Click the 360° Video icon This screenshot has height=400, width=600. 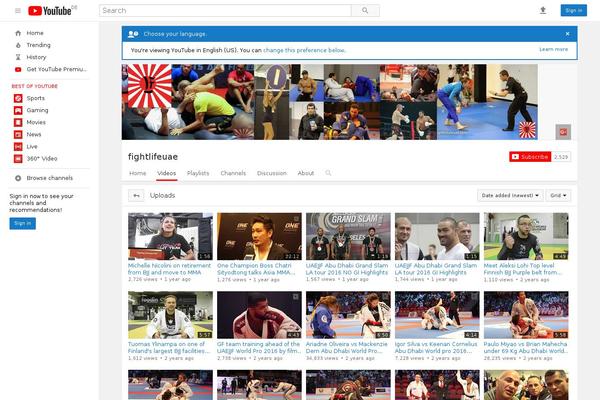(18, 158)
